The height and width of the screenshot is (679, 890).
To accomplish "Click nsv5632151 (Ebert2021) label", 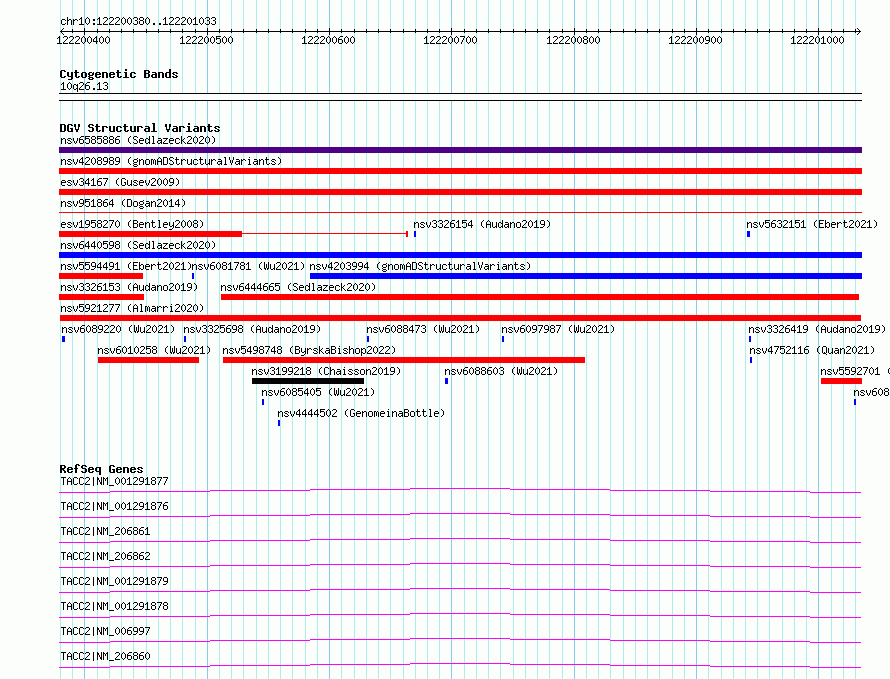I will 812,224.
